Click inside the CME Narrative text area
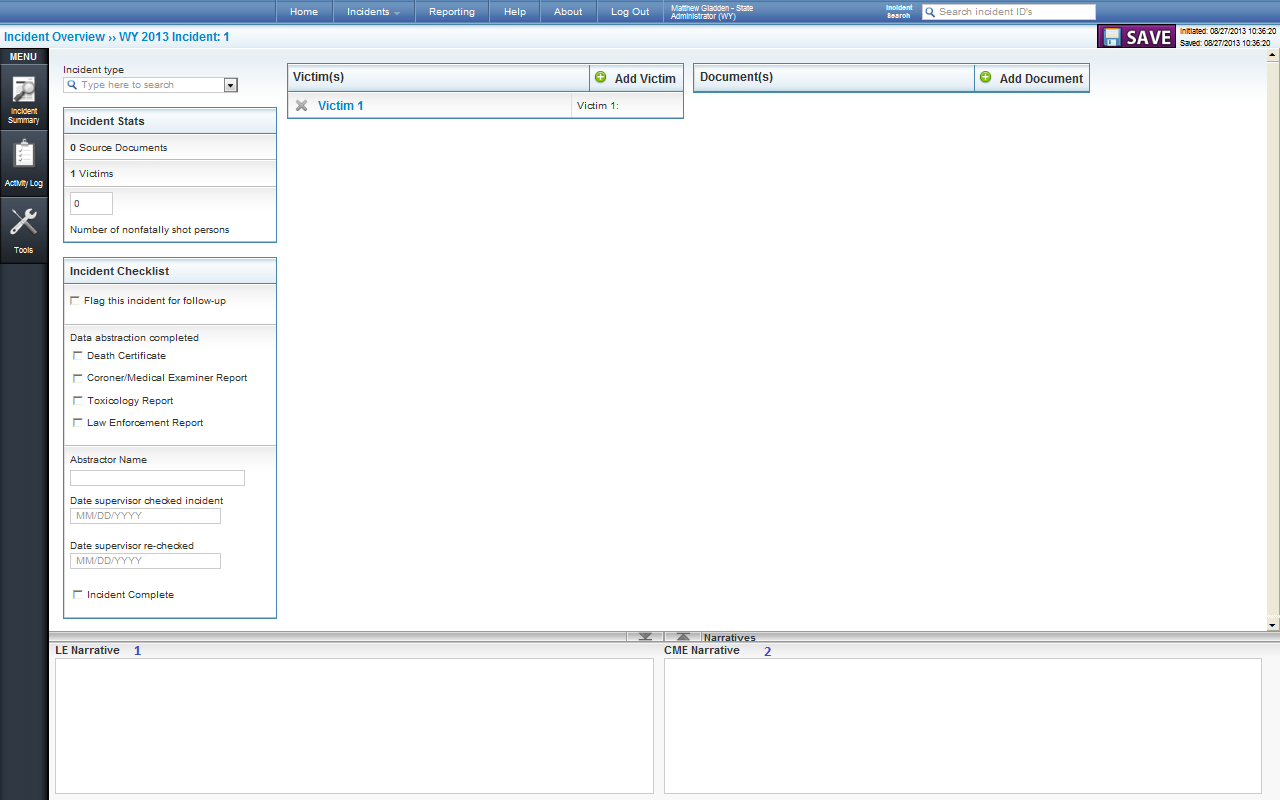Screen dimensions: 1280x800 [x=963, y=726]
